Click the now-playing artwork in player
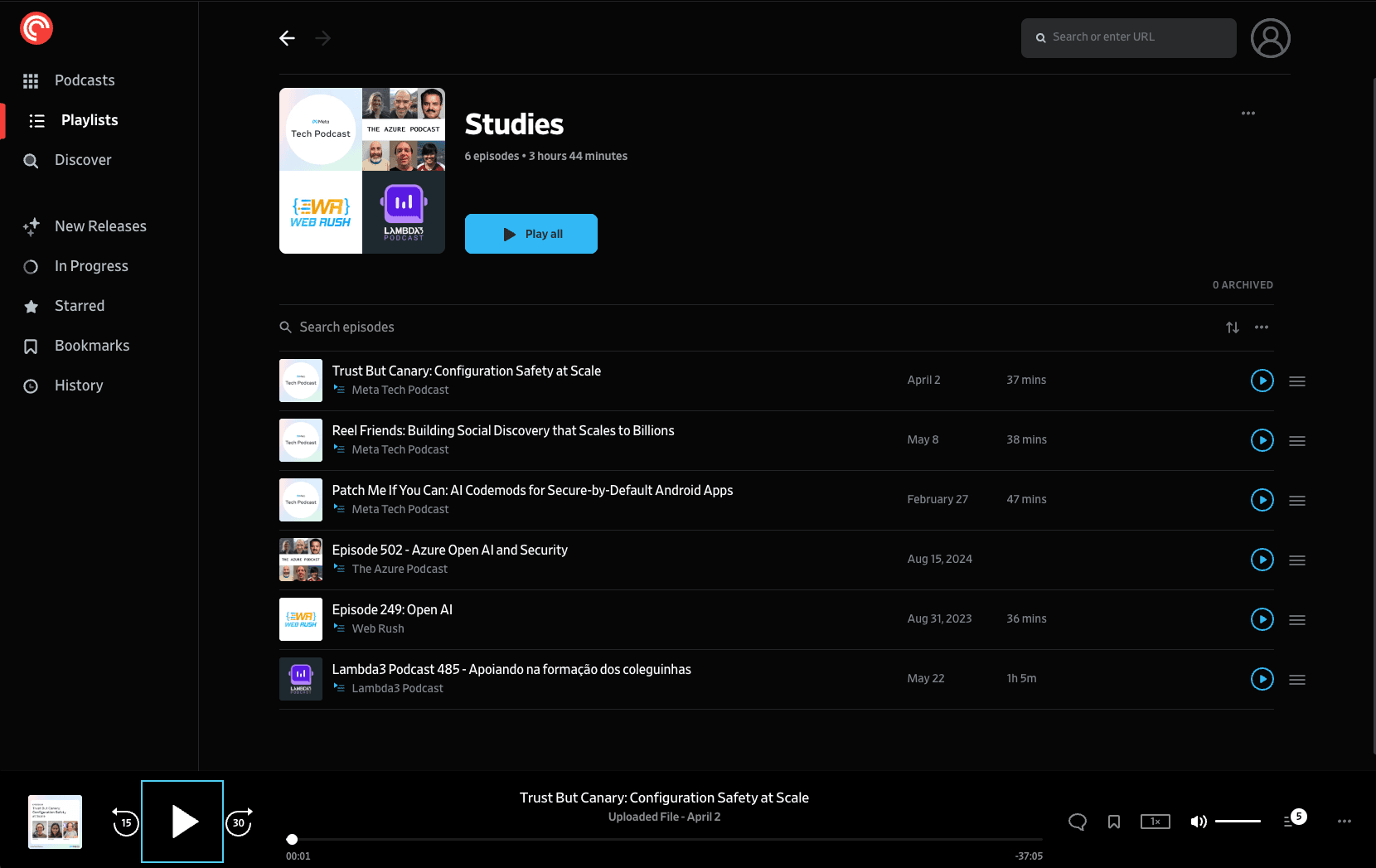This screenshot has height=868, width=1376. 56,822
